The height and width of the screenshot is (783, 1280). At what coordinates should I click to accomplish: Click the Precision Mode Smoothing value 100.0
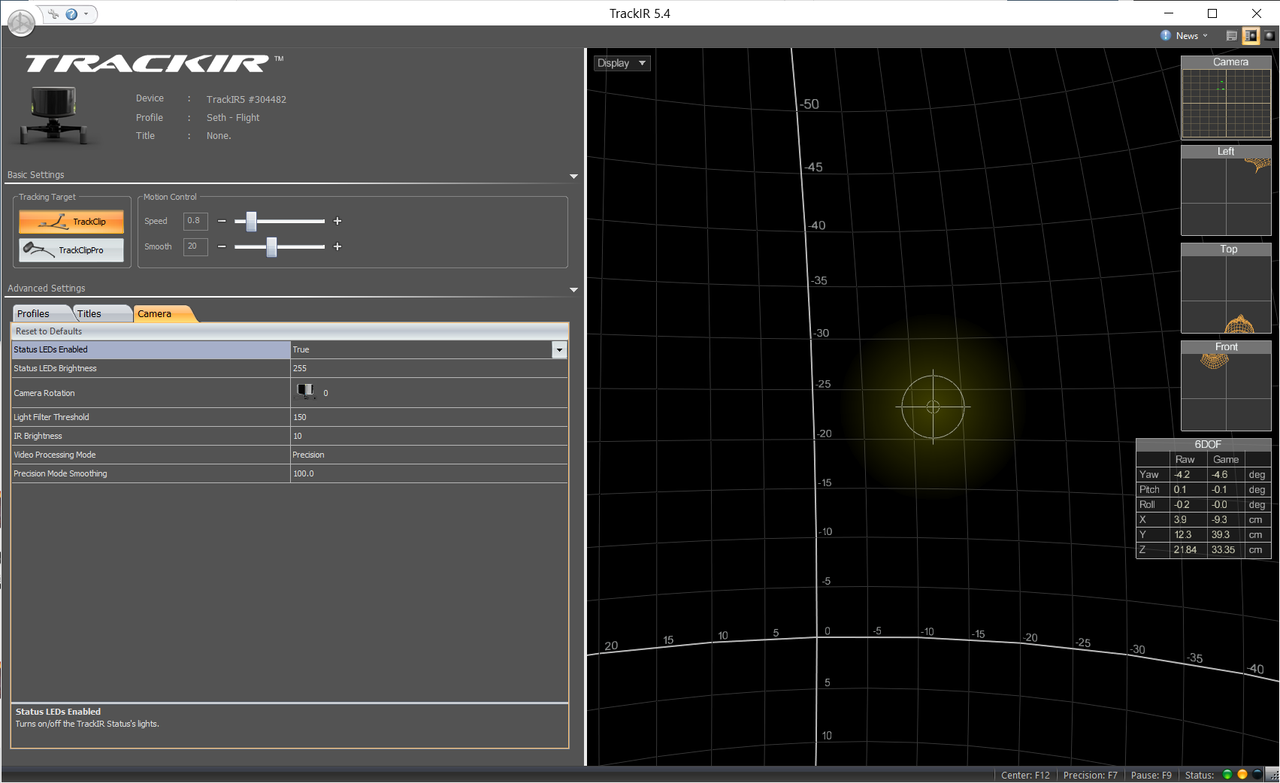[x=429, y=474]
